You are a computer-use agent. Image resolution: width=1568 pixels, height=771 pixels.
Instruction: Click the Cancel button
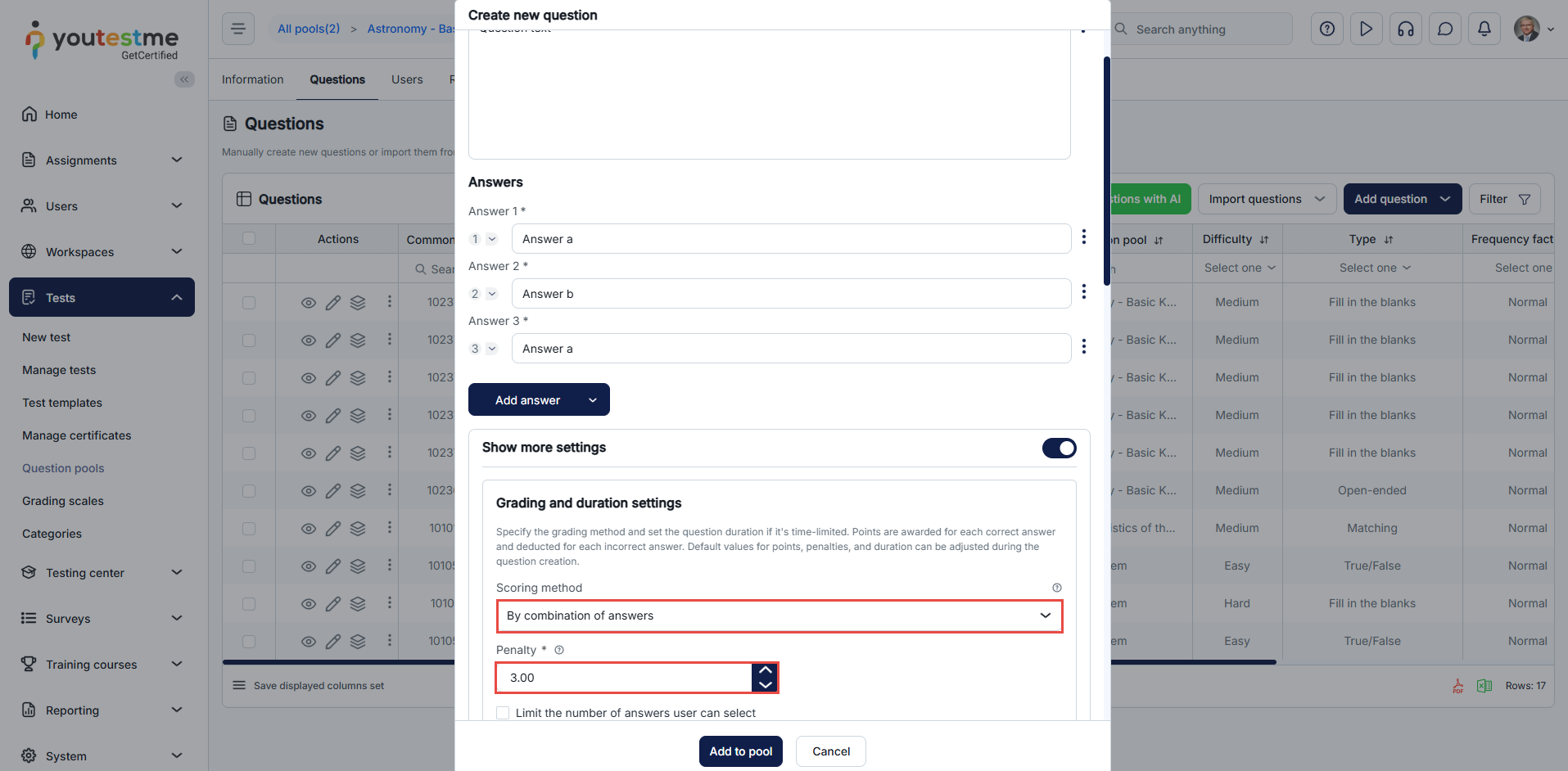[x=830, y=751]
